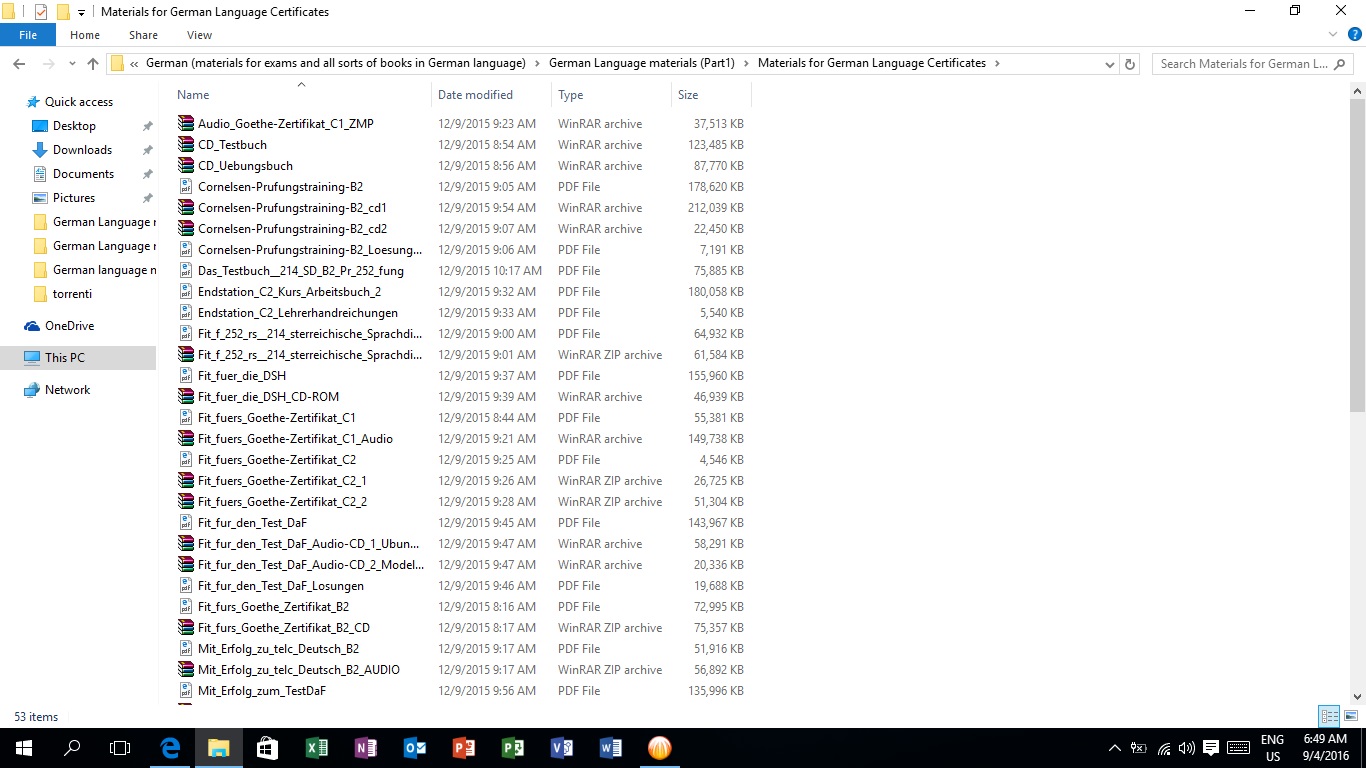This screenshot has height=768, width=1366.
Task: Select Fit_fuers_Goethe-Zertifikat_C2_2 file
Action: pyautogui.click(x=282, y=502)
